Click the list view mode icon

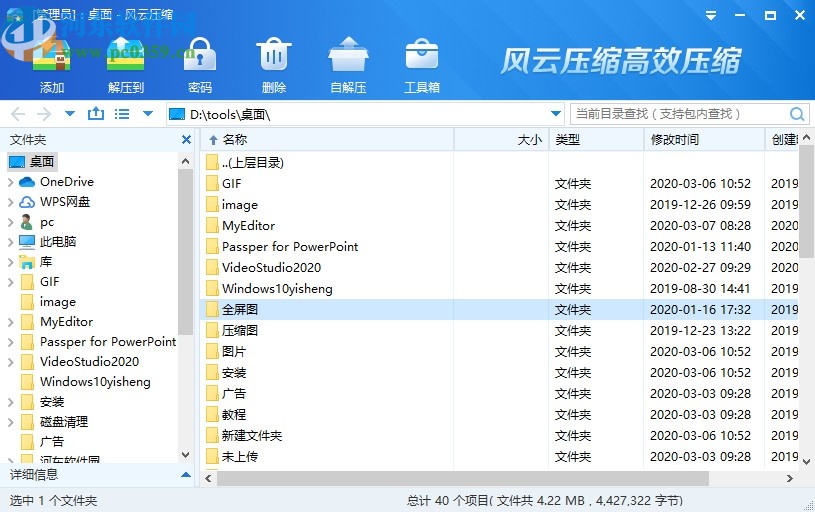tap(122, 114)
